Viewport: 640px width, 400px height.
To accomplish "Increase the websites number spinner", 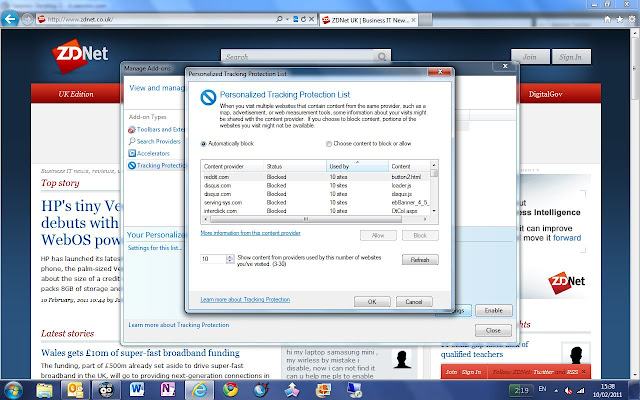I will point(230,257).
